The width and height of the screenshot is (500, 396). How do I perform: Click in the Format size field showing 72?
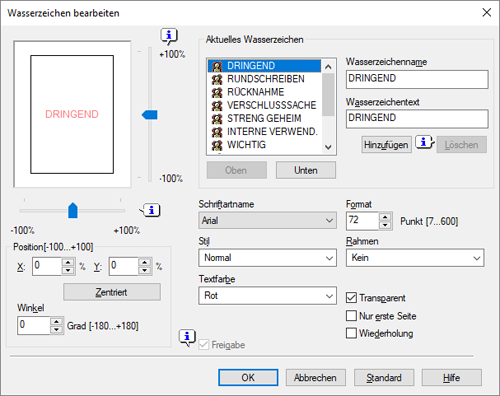[x=363, y=221]
